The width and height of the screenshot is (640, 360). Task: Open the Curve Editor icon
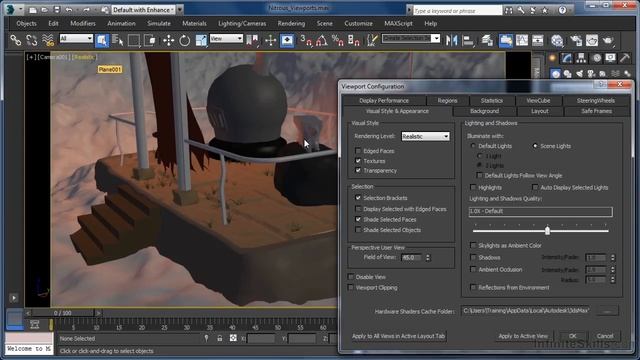(522, 40)
